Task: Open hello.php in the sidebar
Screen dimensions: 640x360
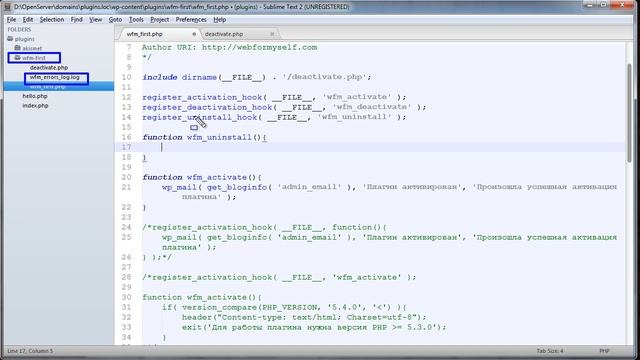Action: pyautogui.click(x=35, y=96)
